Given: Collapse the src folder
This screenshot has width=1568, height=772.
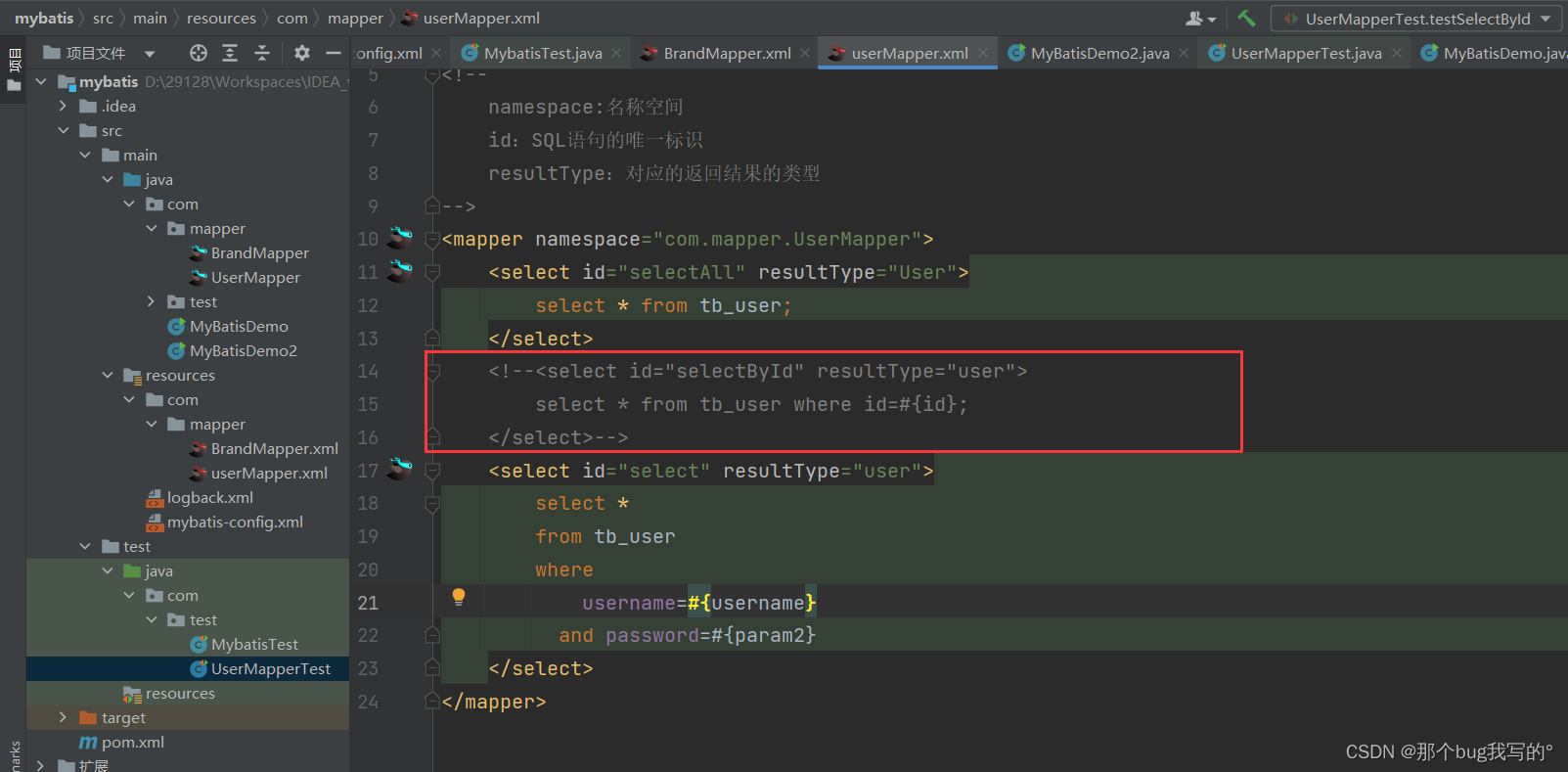Looking at the screenshot, I should 64,130.
